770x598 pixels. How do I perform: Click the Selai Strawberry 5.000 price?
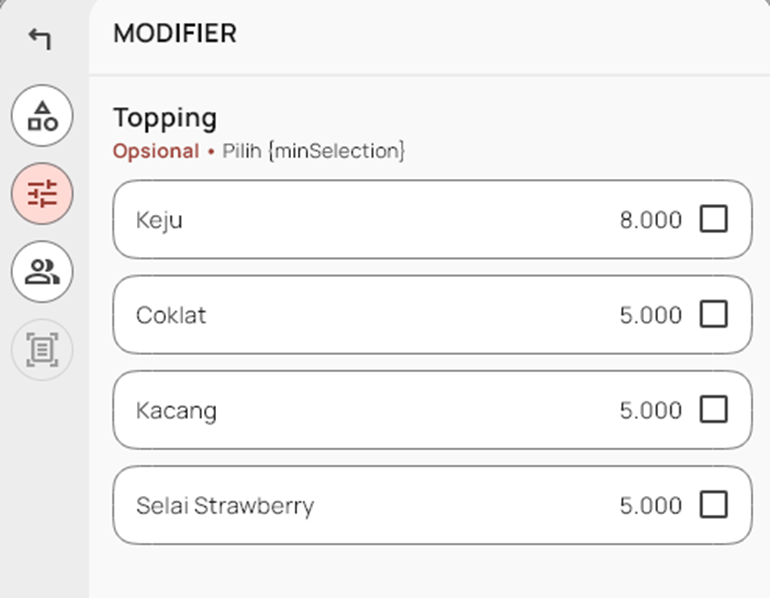pos(650,505)
